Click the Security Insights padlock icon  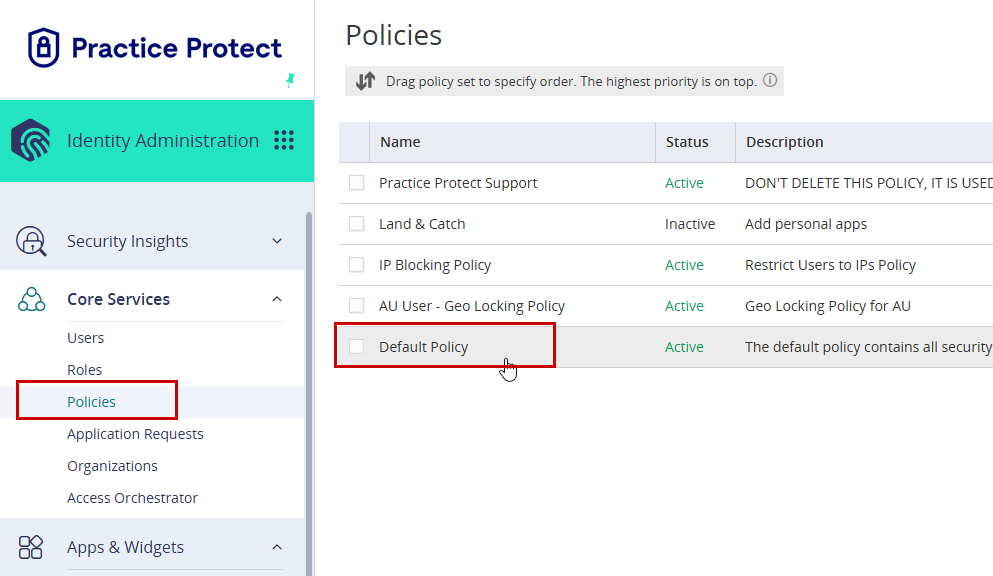click(31, 241)
